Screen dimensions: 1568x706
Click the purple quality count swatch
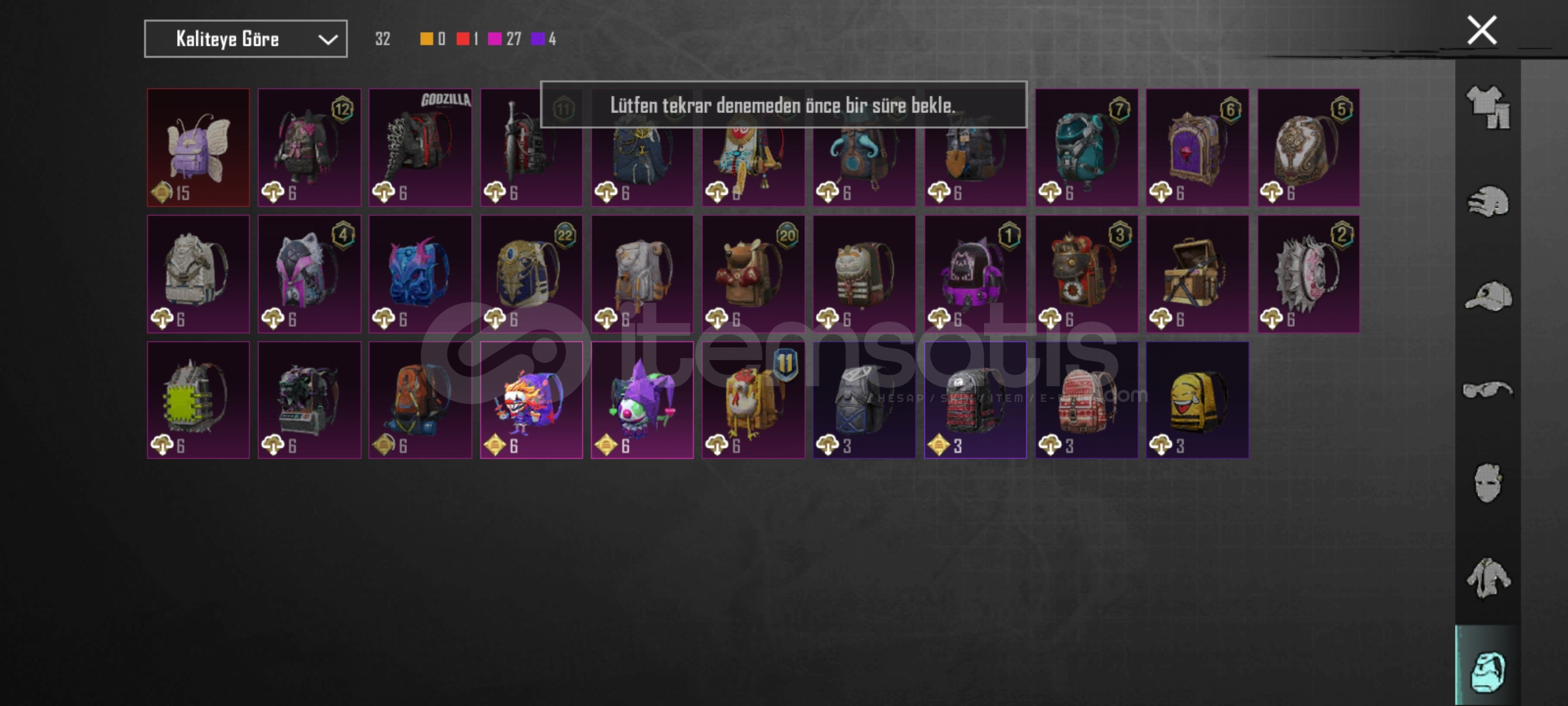538,39
